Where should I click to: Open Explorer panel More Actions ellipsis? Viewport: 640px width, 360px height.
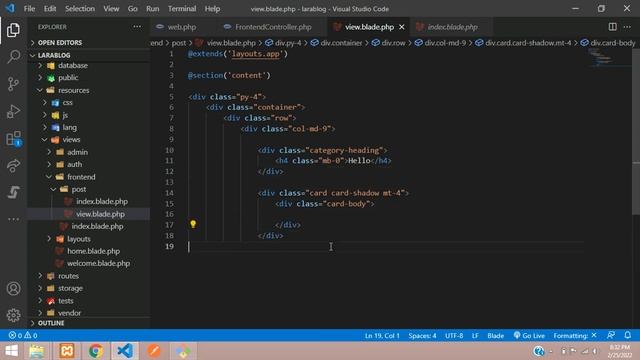point(137,27)
